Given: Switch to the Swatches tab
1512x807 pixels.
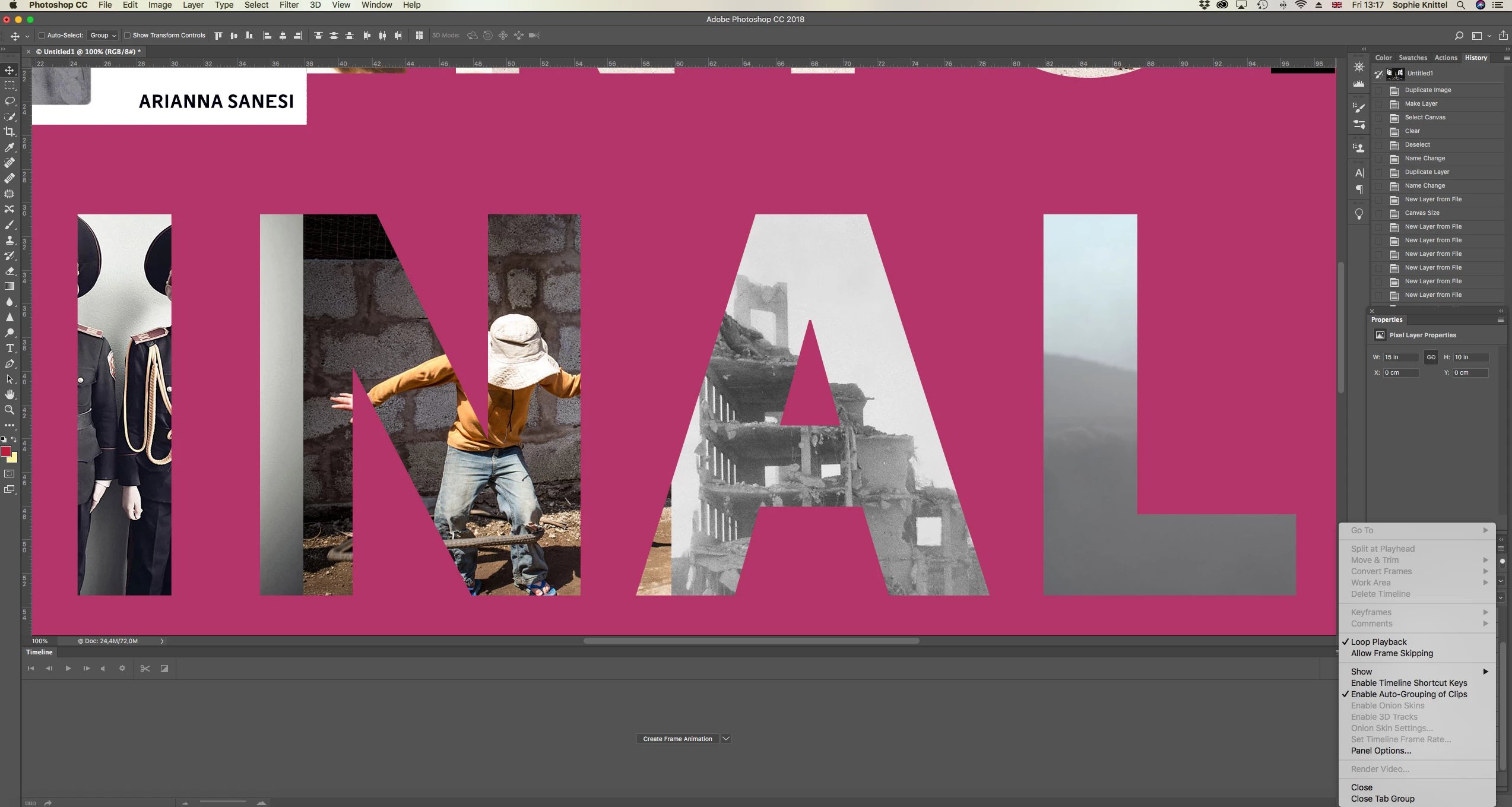Looking at the screenshot, I should [1412, 58].
